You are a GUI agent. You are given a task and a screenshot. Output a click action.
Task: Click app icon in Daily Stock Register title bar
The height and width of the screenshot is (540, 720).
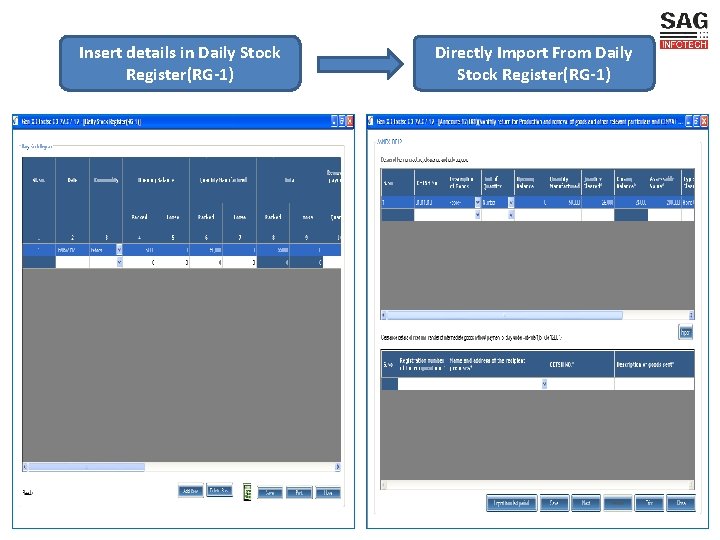tap(17, 121)
